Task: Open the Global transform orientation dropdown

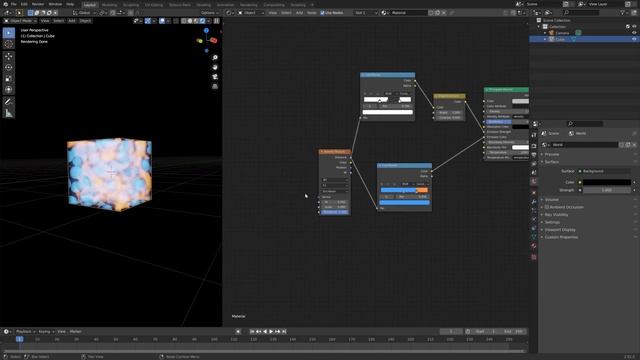Action: point(84,13)
